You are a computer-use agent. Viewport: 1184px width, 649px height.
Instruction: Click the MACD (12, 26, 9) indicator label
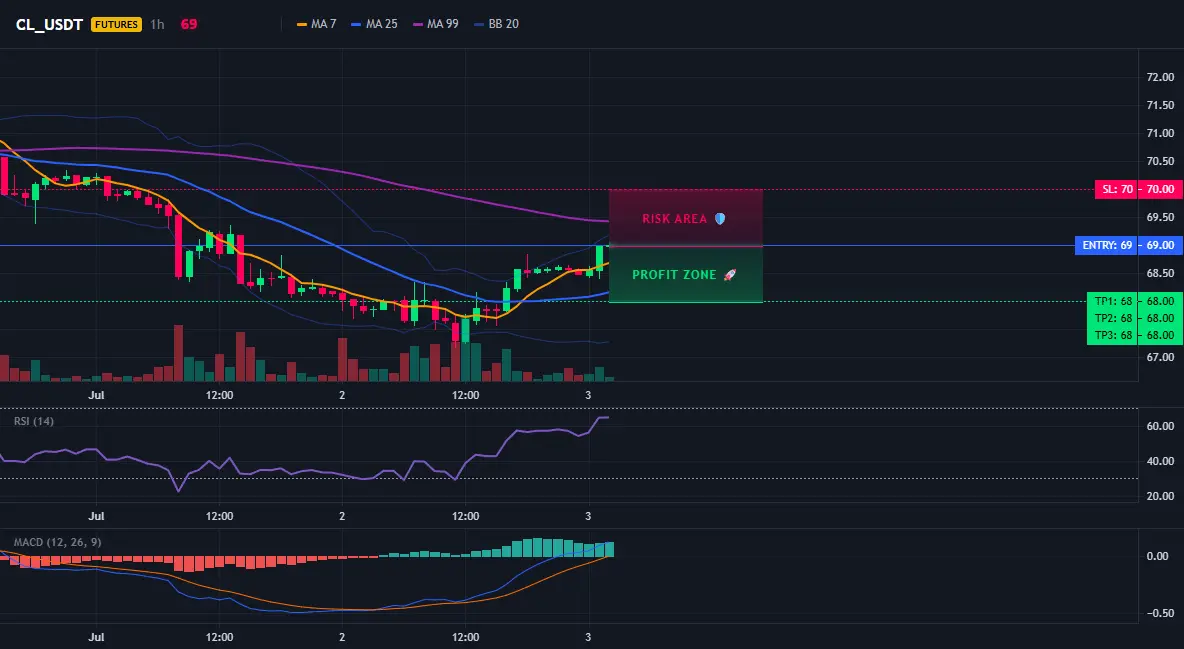57,542
